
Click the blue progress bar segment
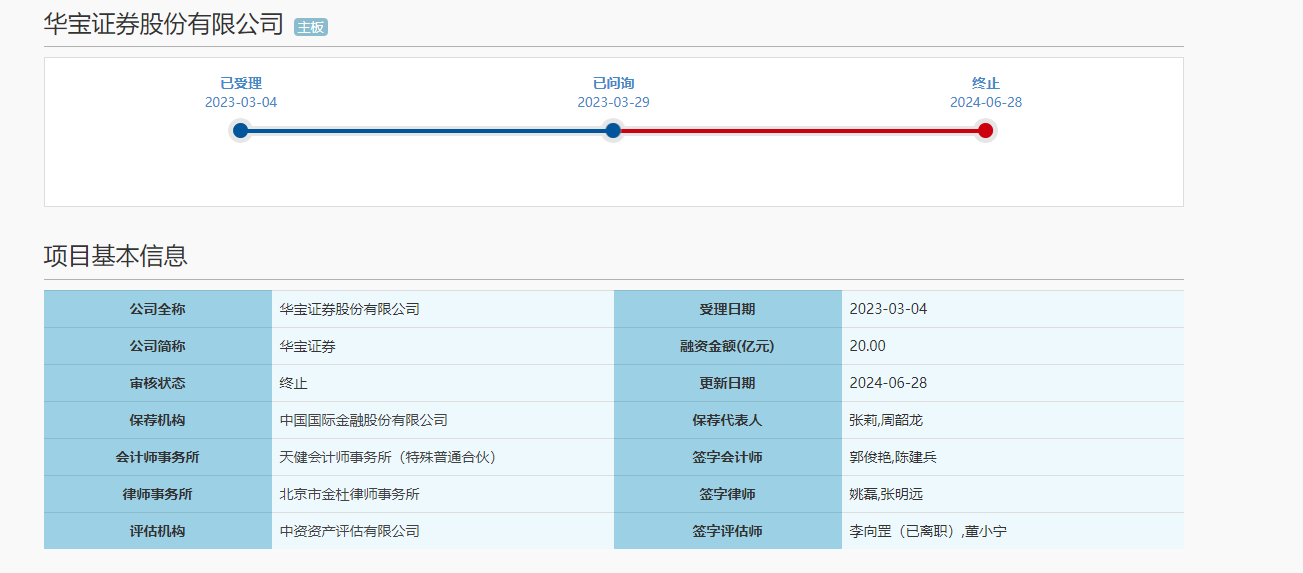point(426,130)
